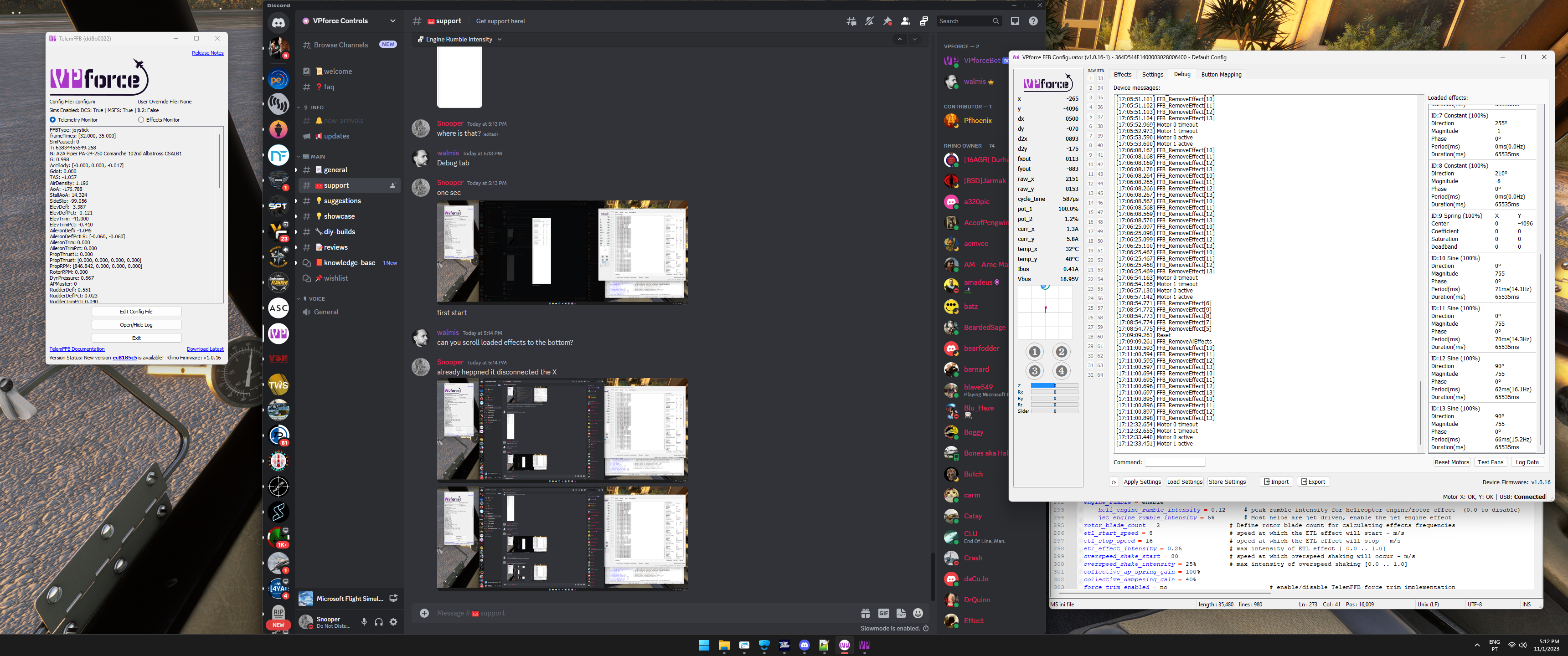1568x656 pixels.
Task: Open Discord inbox icon
Action: [1015, 21]
